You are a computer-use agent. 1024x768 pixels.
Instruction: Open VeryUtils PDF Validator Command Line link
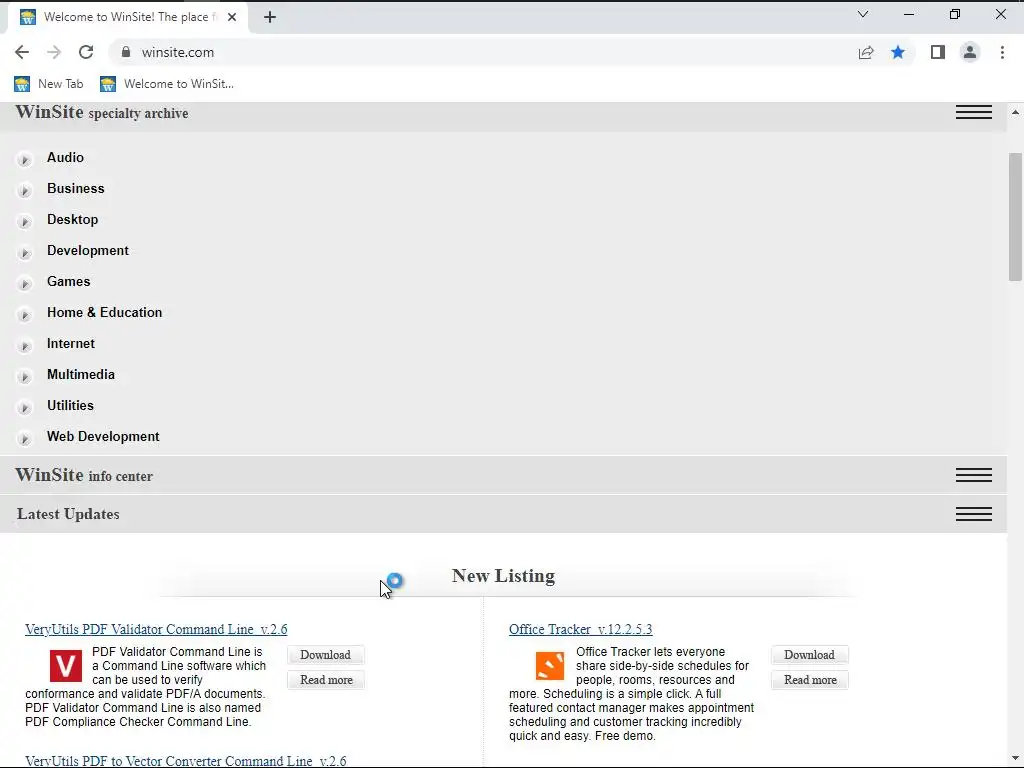pyautogui.click(x=156, y=629)
